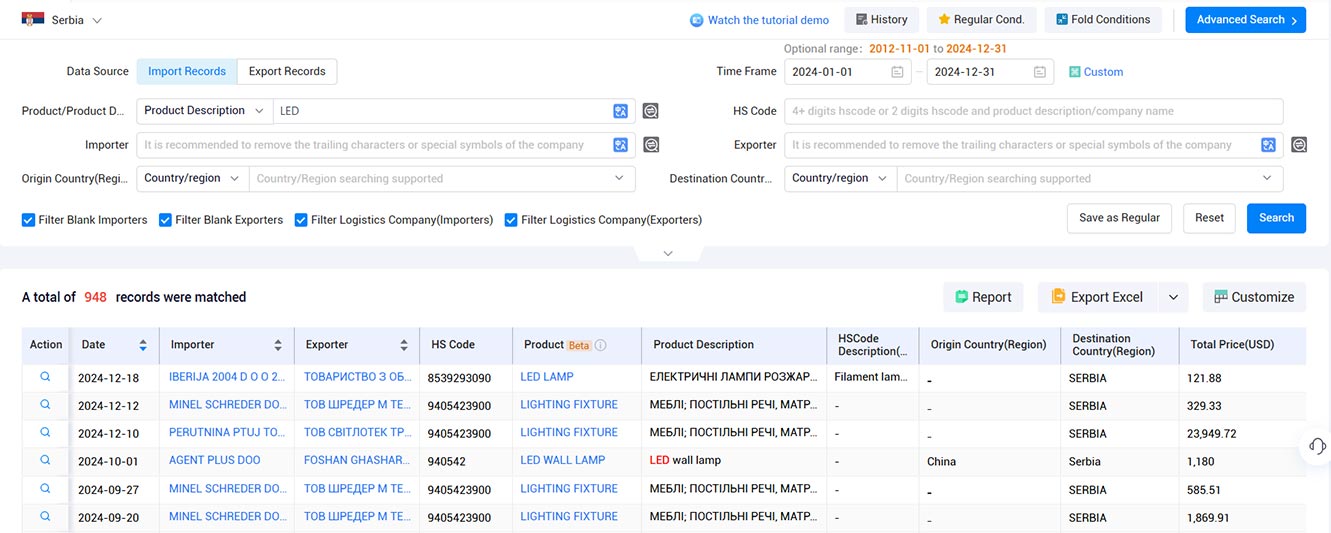Click the translate icon in Importer field
The width and height of the screenshot is (1331, 533).
click(621, 145)
